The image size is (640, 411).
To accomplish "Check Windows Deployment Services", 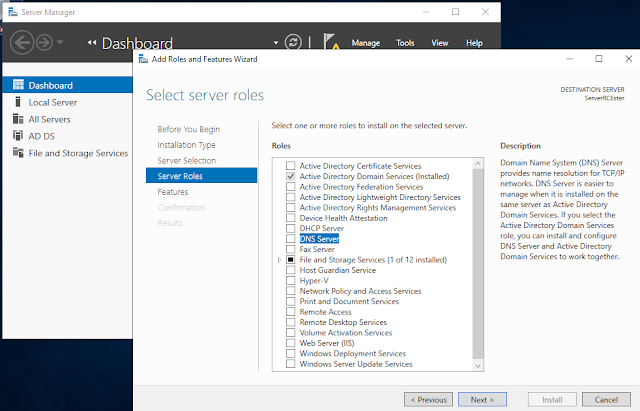I will click(291, 353).
